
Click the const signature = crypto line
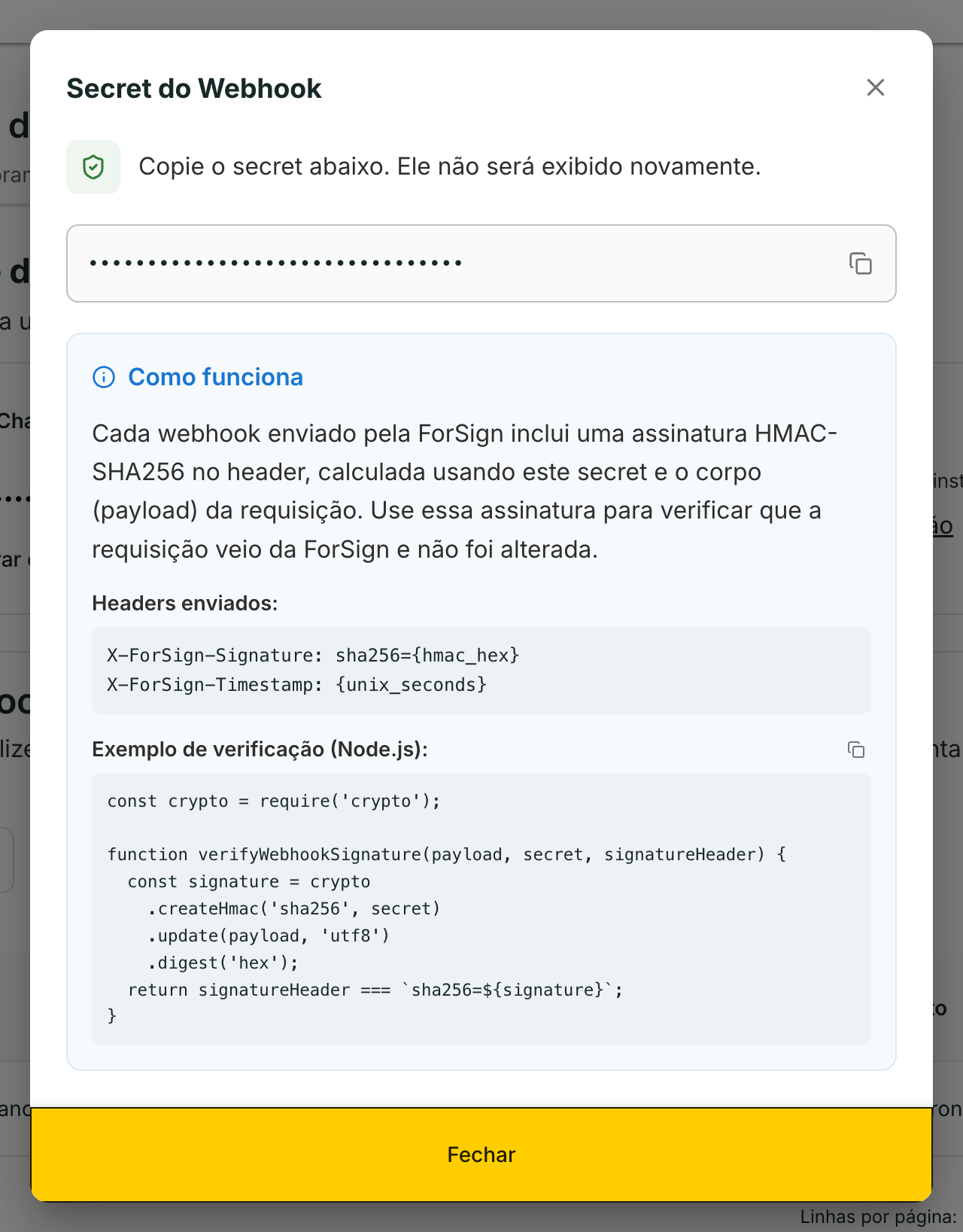click(249, 882)
